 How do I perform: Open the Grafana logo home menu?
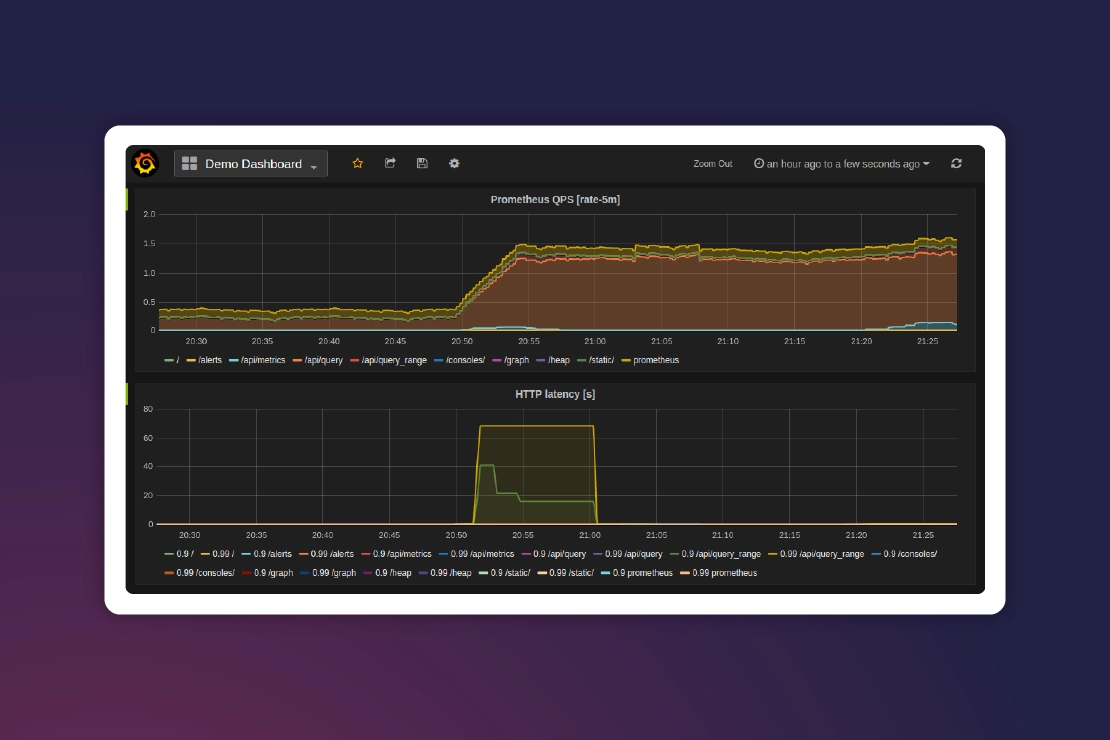pos(145,164)
